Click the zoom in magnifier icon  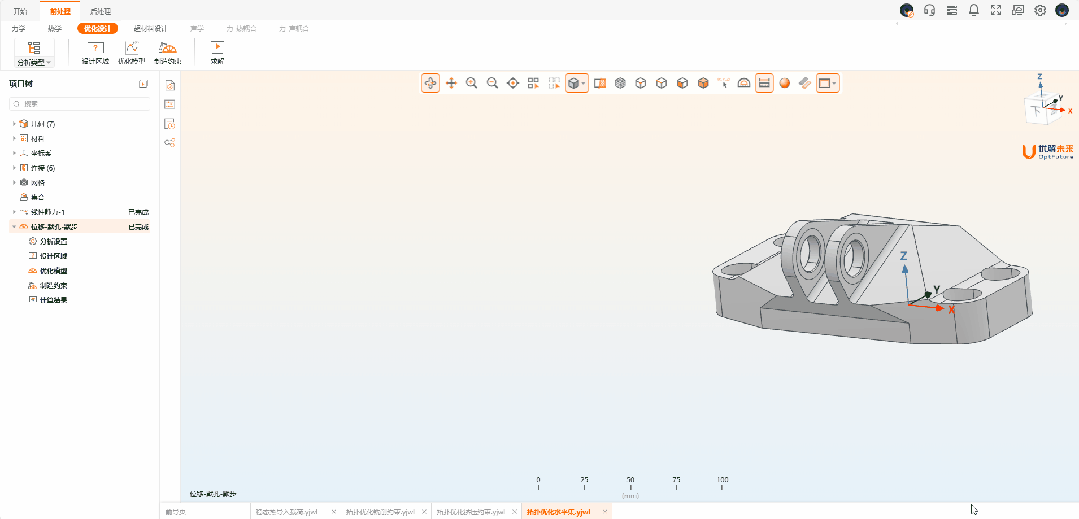(x=472, y=83)
